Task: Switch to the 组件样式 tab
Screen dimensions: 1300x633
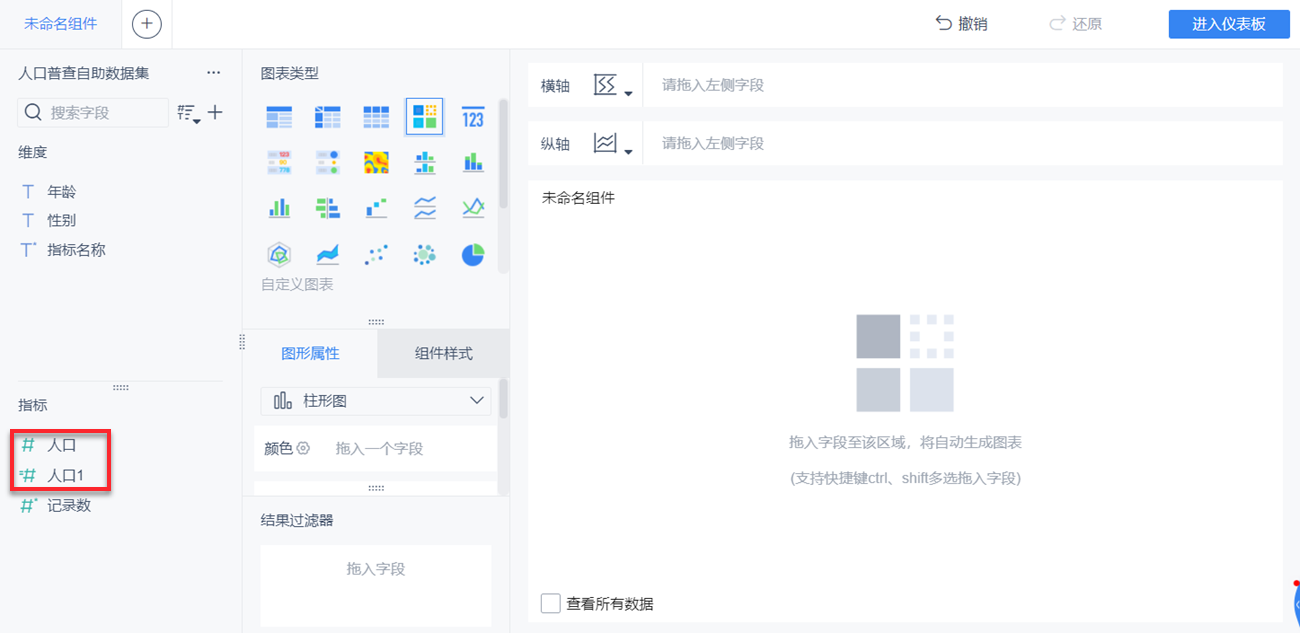Action: click(x=444, y=353)
